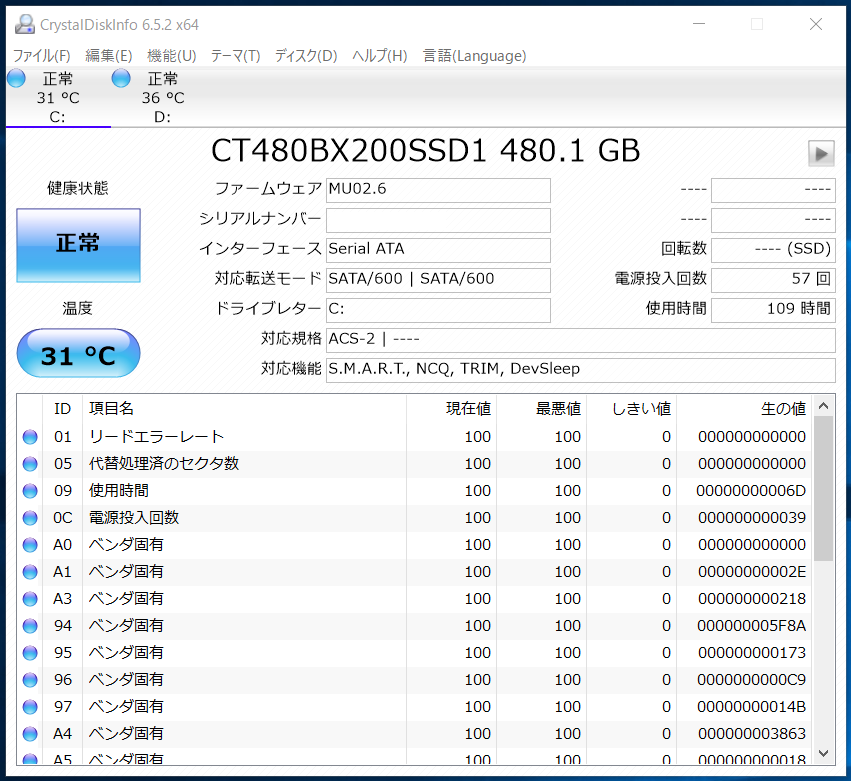The height and width of the screenshot is (781, 851).
Task: Click the 31 °C temperature button
Action: (79, 353)
